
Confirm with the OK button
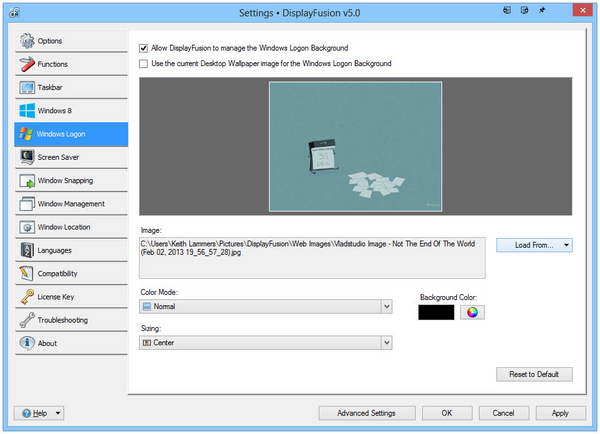coord(447,413)
